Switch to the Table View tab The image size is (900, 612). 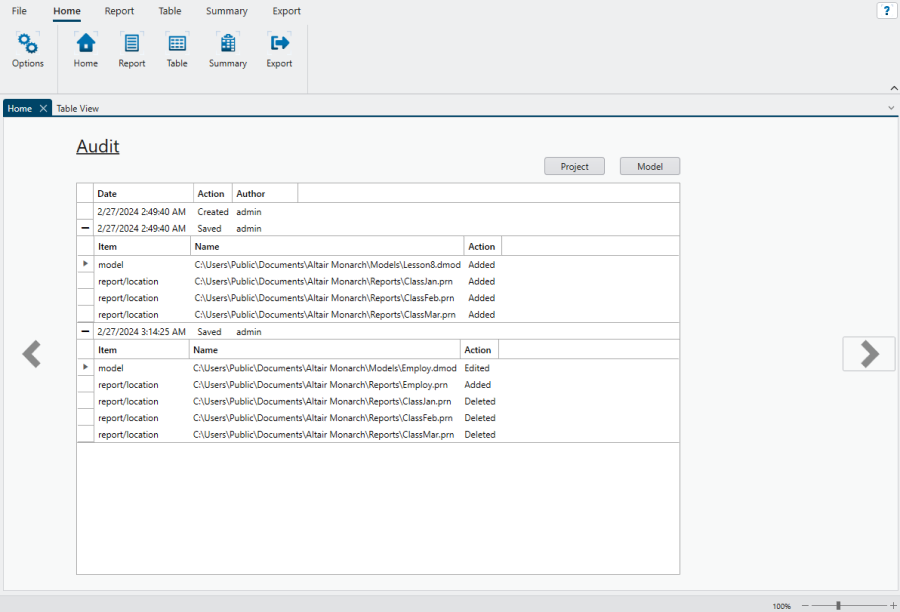click(77, 108)
